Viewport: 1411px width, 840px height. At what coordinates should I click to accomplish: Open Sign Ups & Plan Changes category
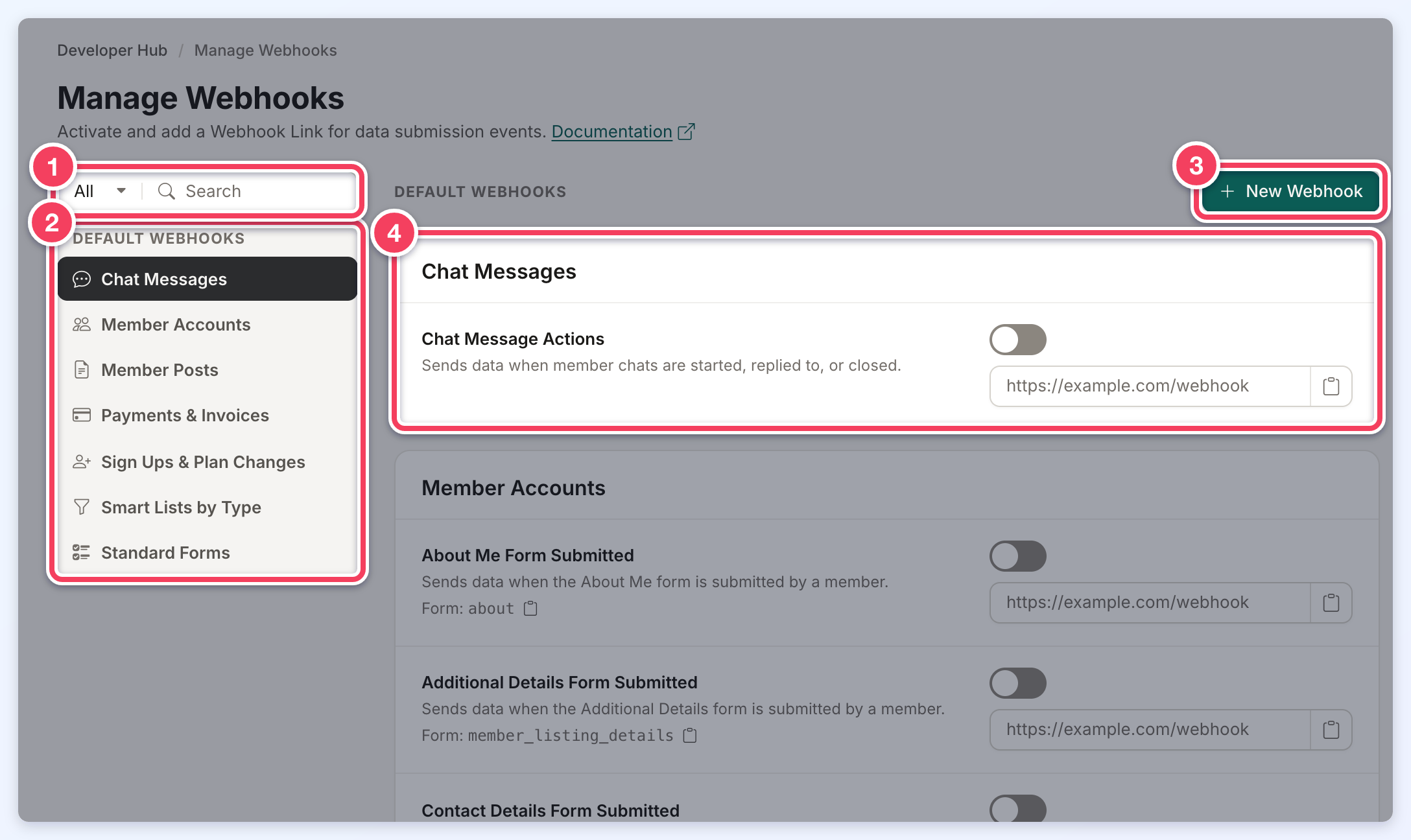pyautogui.click(x=207, y=461)
